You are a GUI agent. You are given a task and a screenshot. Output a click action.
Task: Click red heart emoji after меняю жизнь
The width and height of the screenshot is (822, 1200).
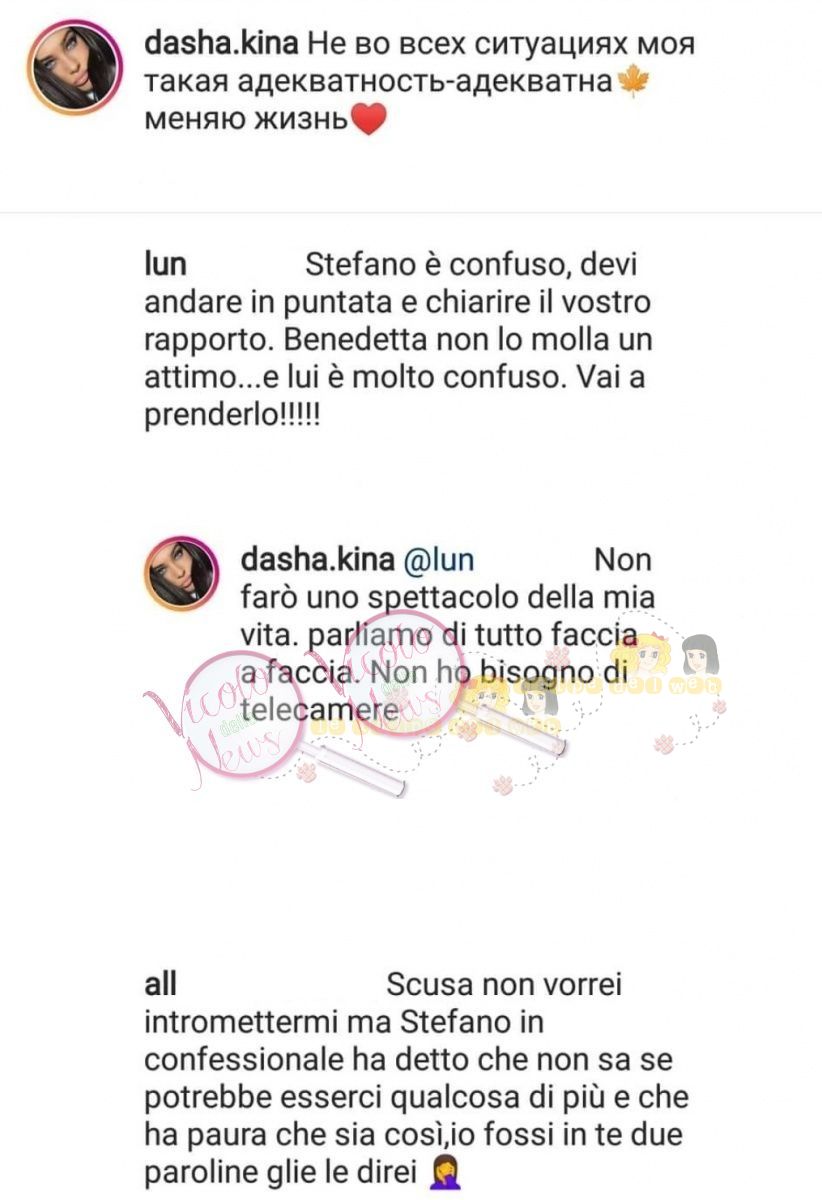pyautogui.click(x=368, y=120)
